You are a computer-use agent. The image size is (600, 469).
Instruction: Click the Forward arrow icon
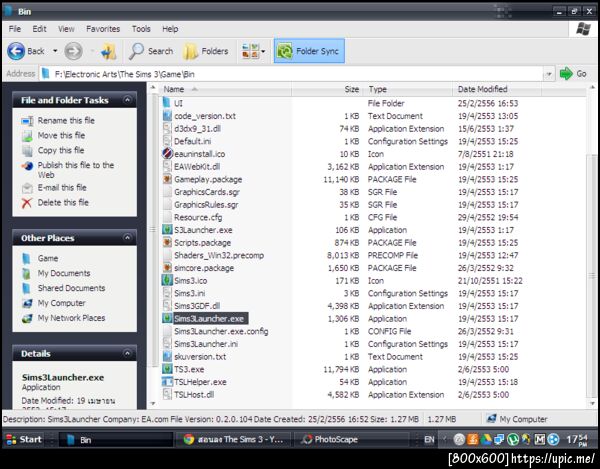73,51
